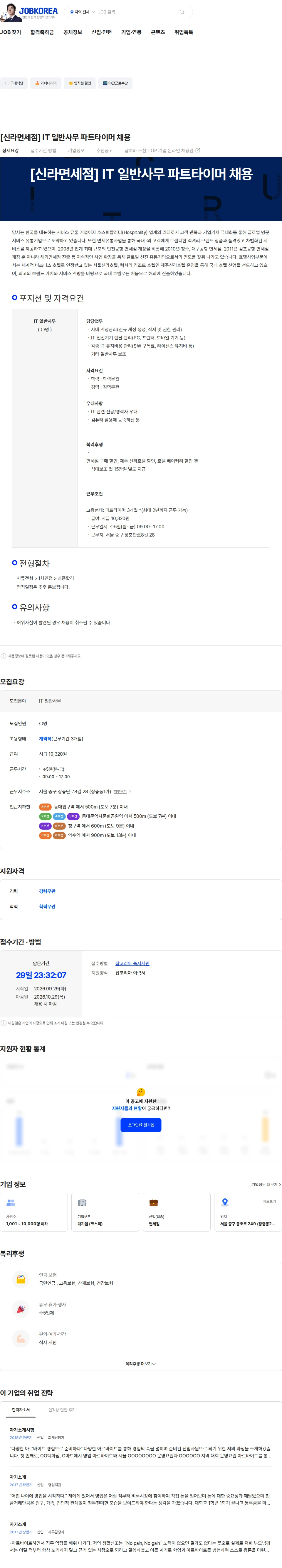Click the 위치 map pin icon

pyautogui.click(x=225, y=1203)
